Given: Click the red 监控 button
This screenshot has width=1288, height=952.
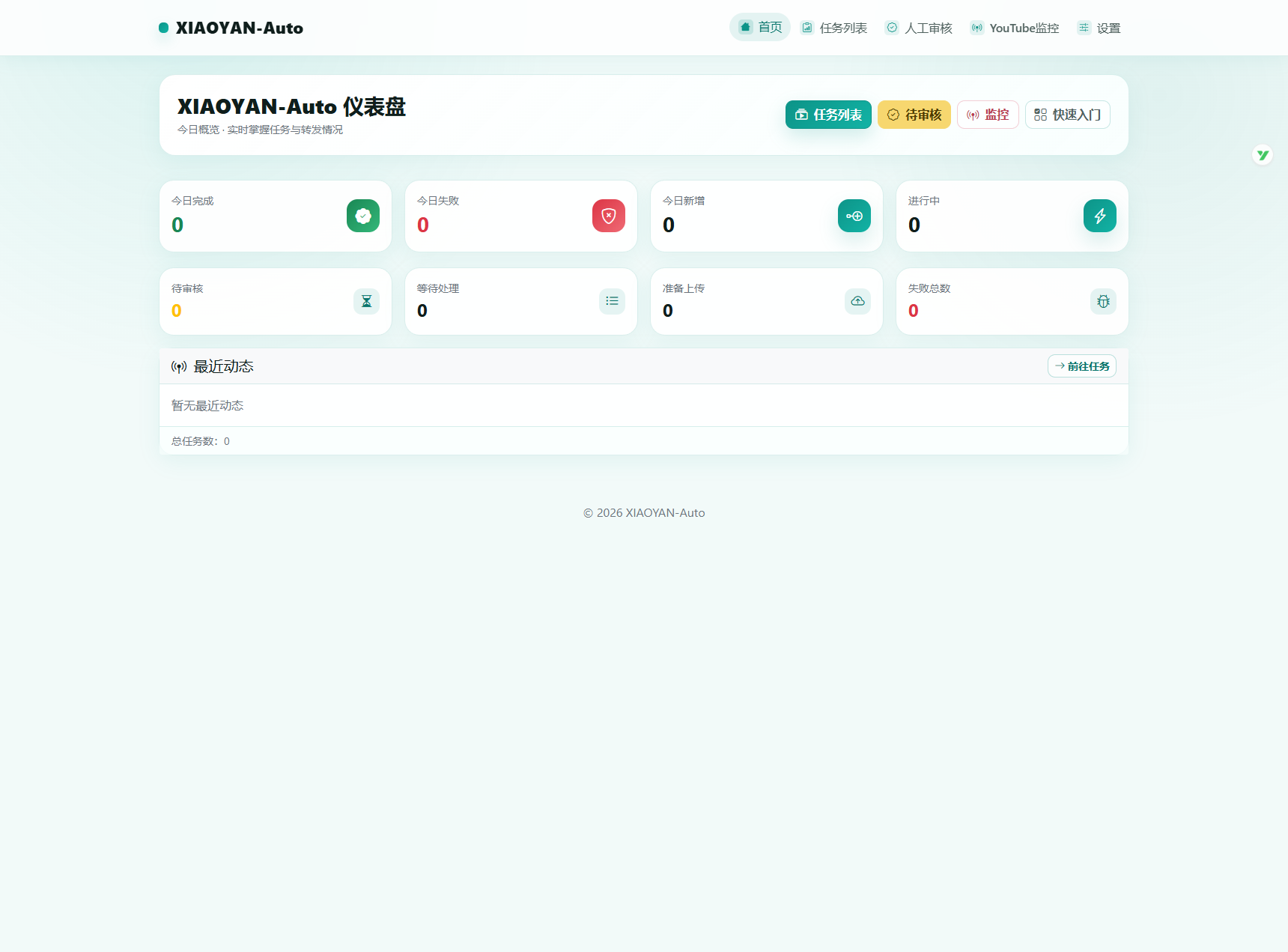Looking at the screenshot, I should coord(988,115).
